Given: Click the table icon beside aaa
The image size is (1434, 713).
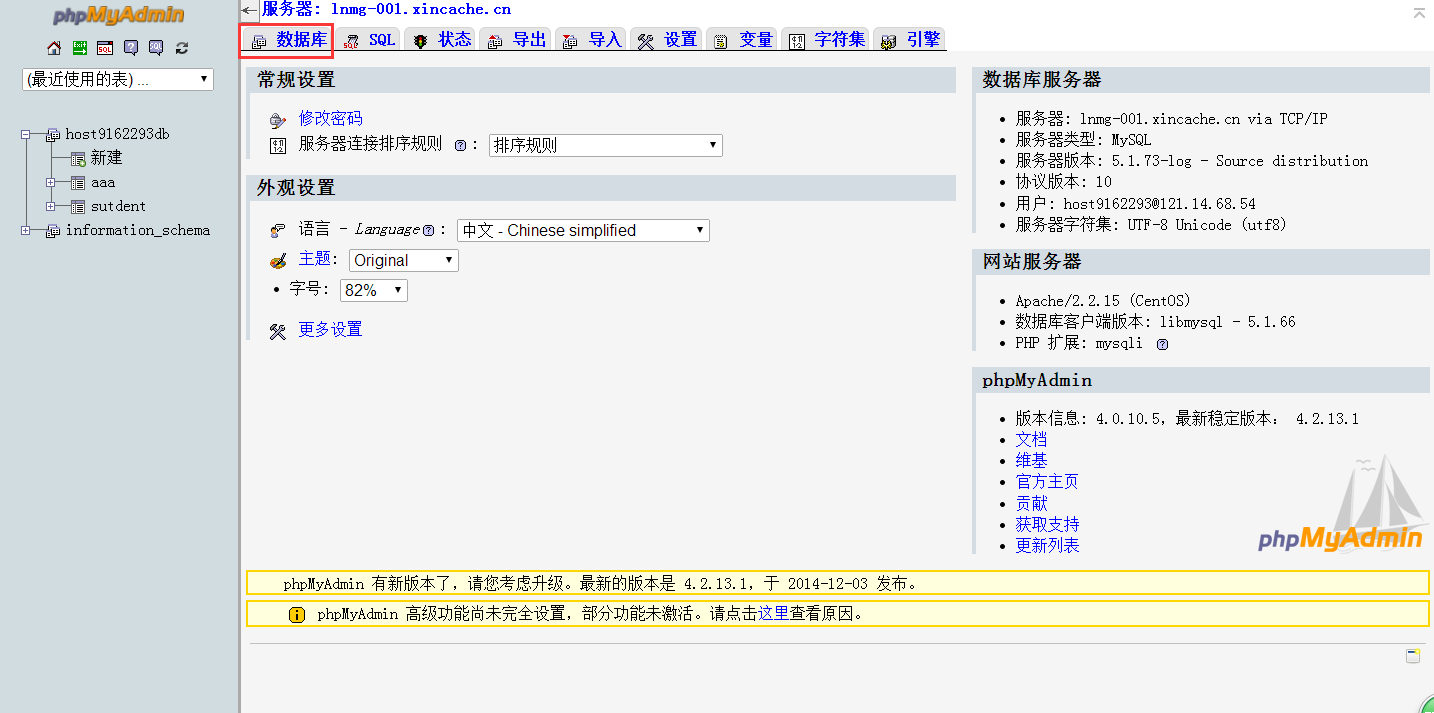Looking at the screenshot, I should point(78,182).
